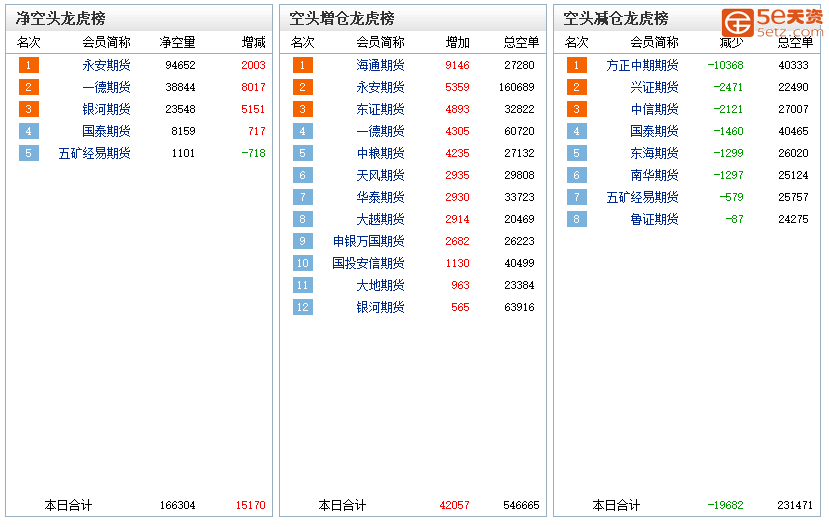This screenshot has height=527, width=829.
Task: Click net short value 1101
Action: click(183, 153)
